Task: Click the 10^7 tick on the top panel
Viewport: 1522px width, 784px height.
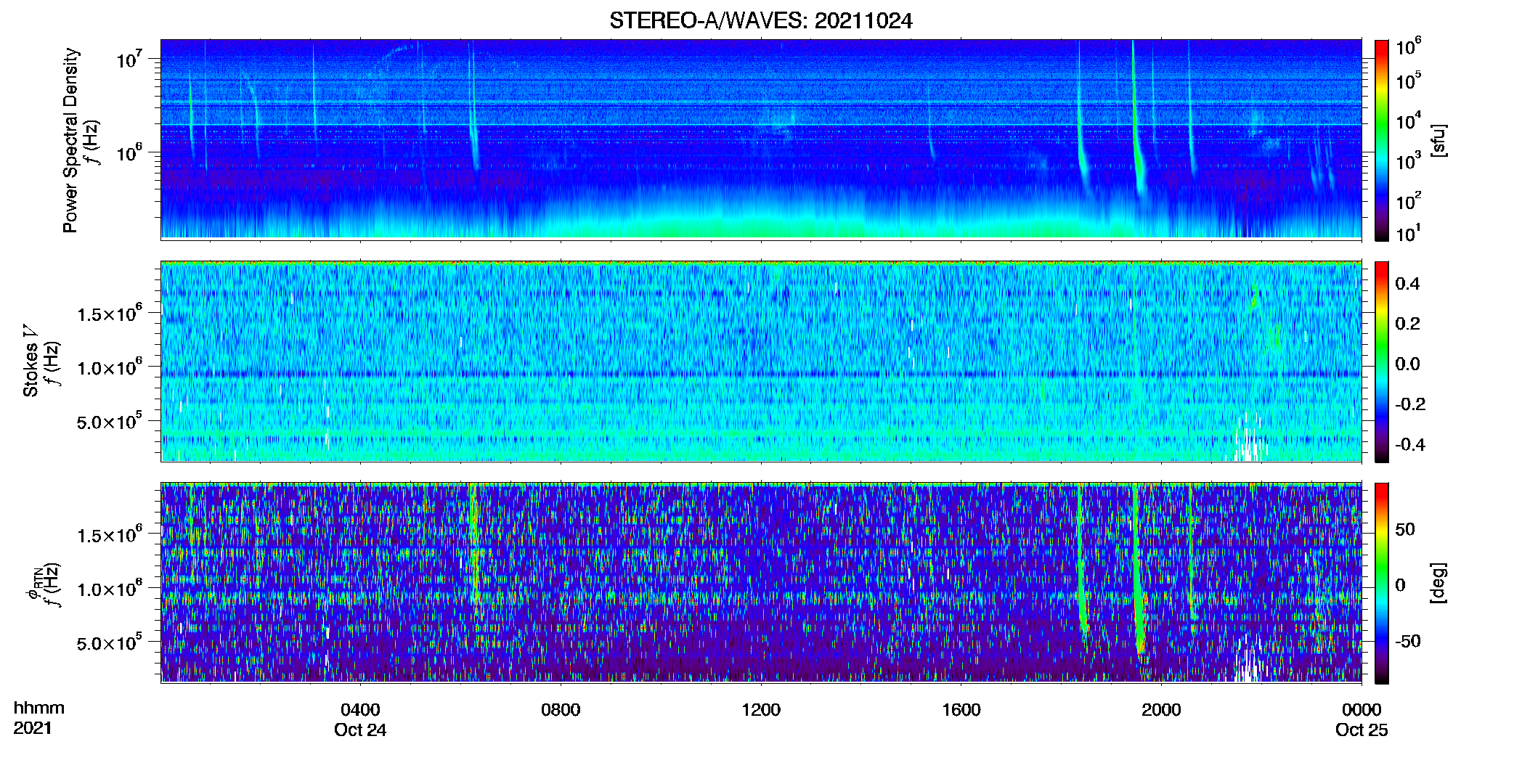Action: [x=129, y=58]
